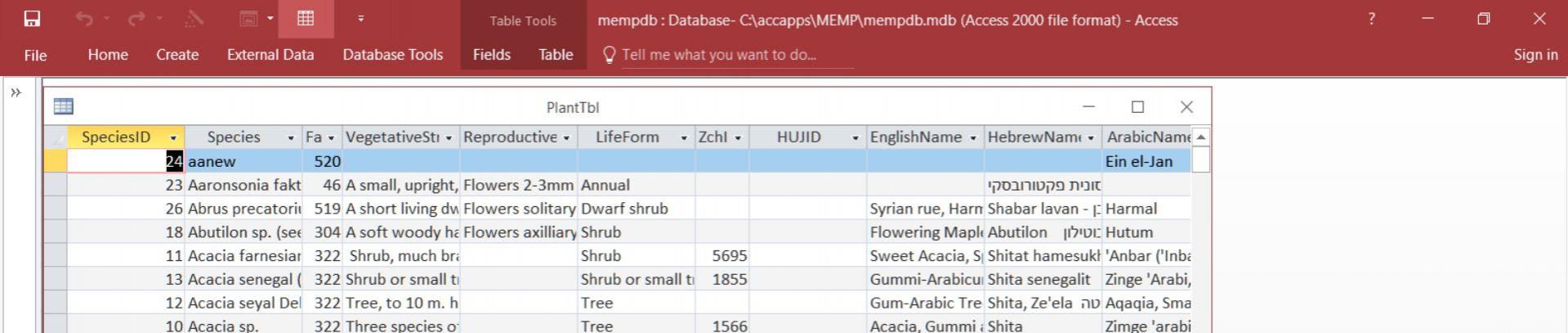Open the SpeciesID column filter dropdown
Image resolution: width=1568 pixels, height=333 pixels.
173,137
